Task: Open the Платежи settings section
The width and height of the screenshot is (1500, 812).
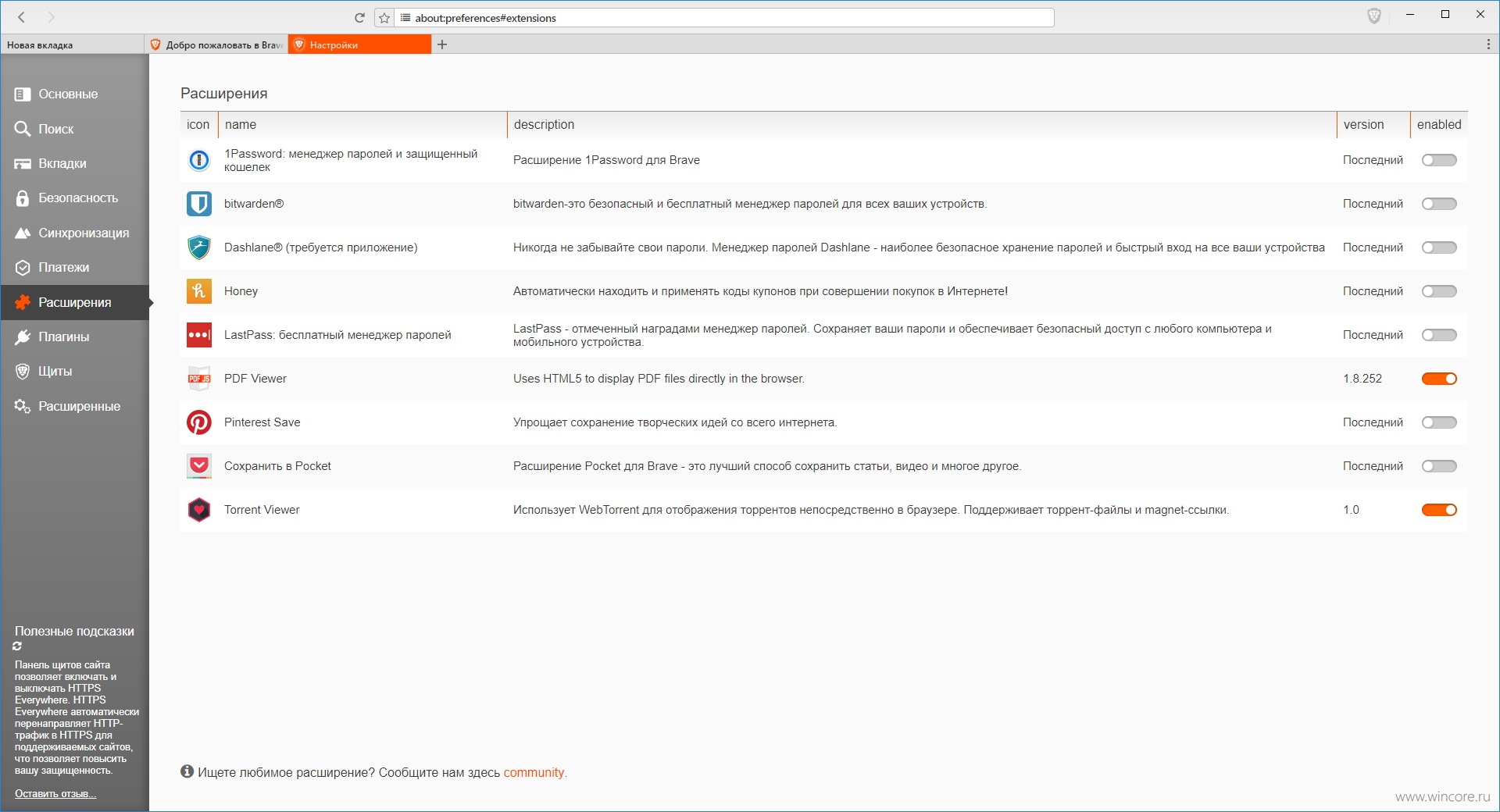Action: pos(75,267)
